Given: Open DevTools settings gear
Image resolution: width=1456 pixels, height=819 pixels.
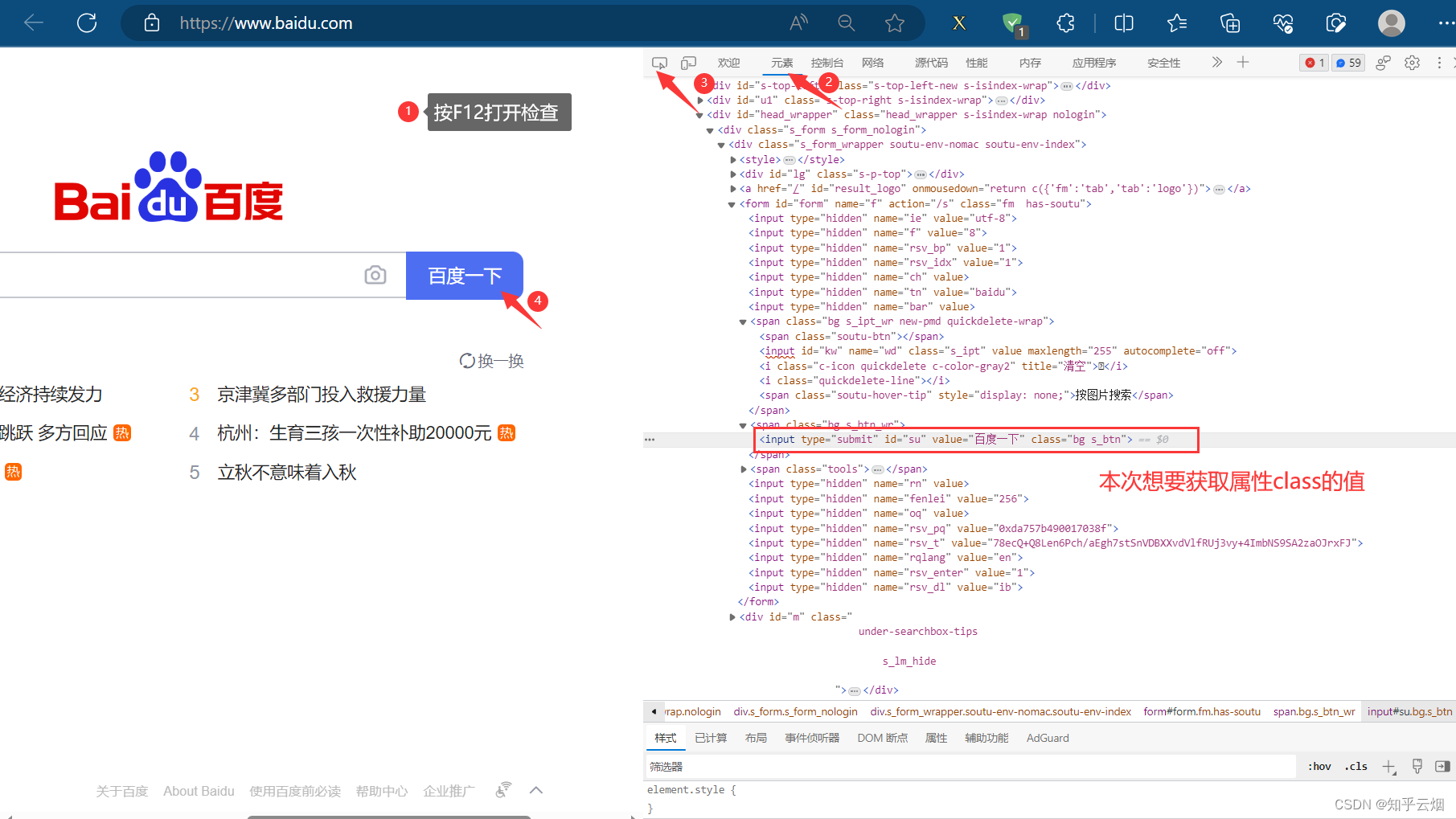Looking at the screenshot, I should (1412, 63).
